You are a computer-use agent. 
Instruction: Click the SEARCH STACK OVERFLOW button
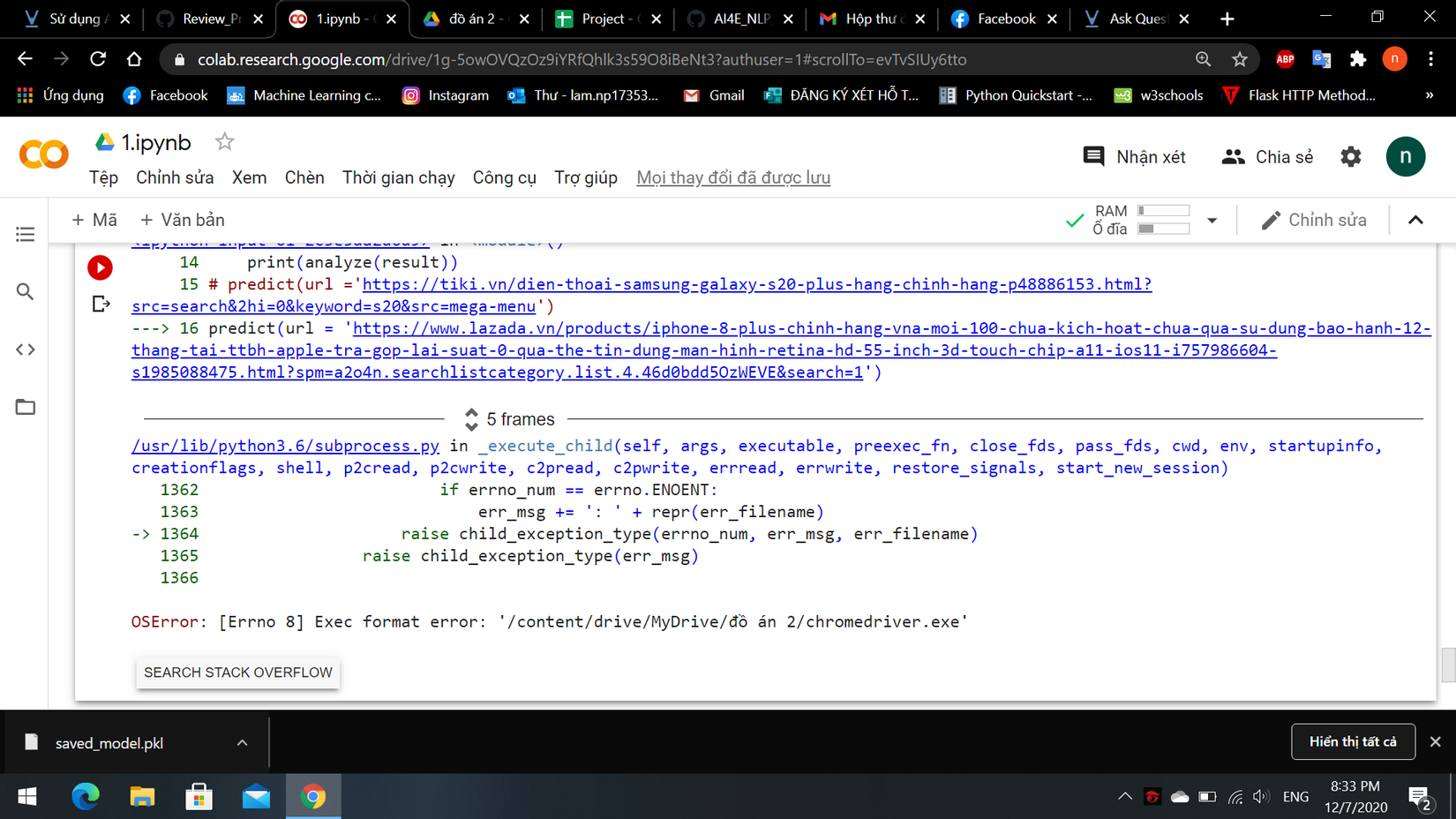[x=238, y=672]
